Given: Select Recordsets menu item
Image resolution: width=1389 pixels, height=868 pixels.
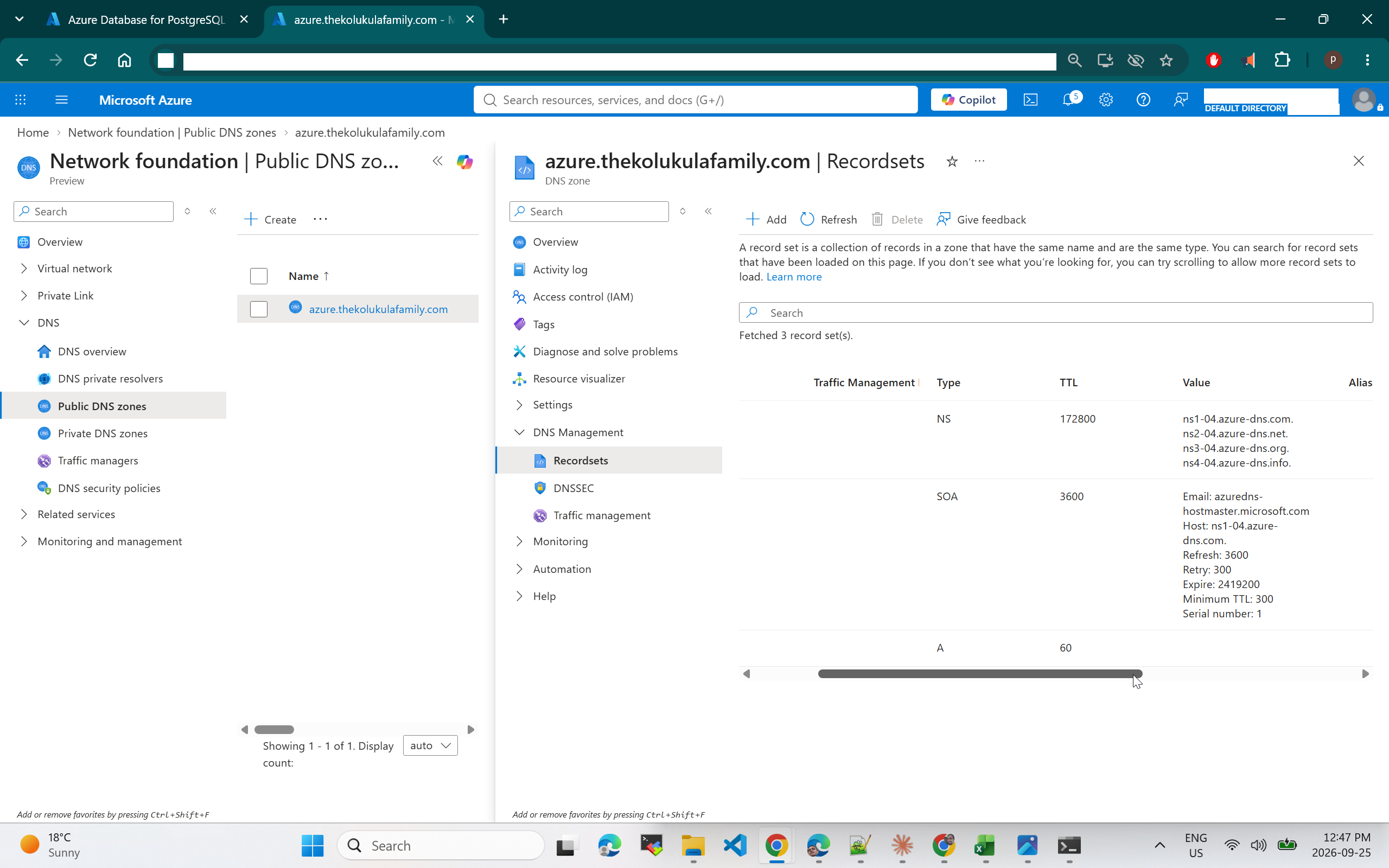Looking at the screenshot, I should [608, 461].
